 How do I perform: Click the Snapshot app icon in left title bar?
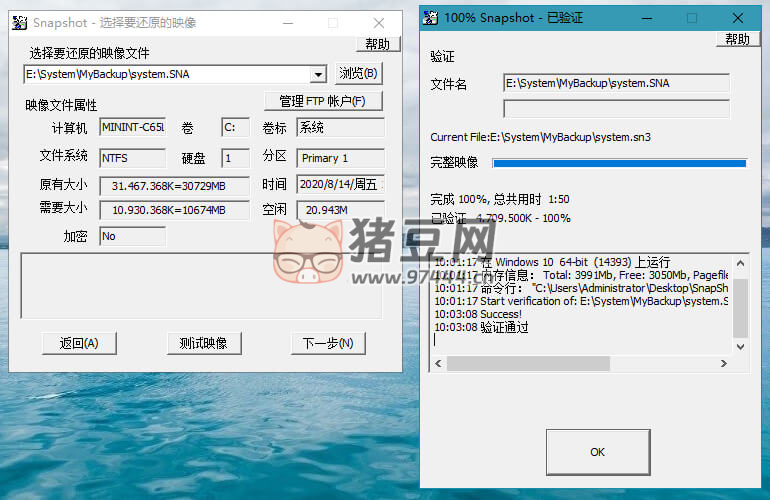[x=20, y=22]
